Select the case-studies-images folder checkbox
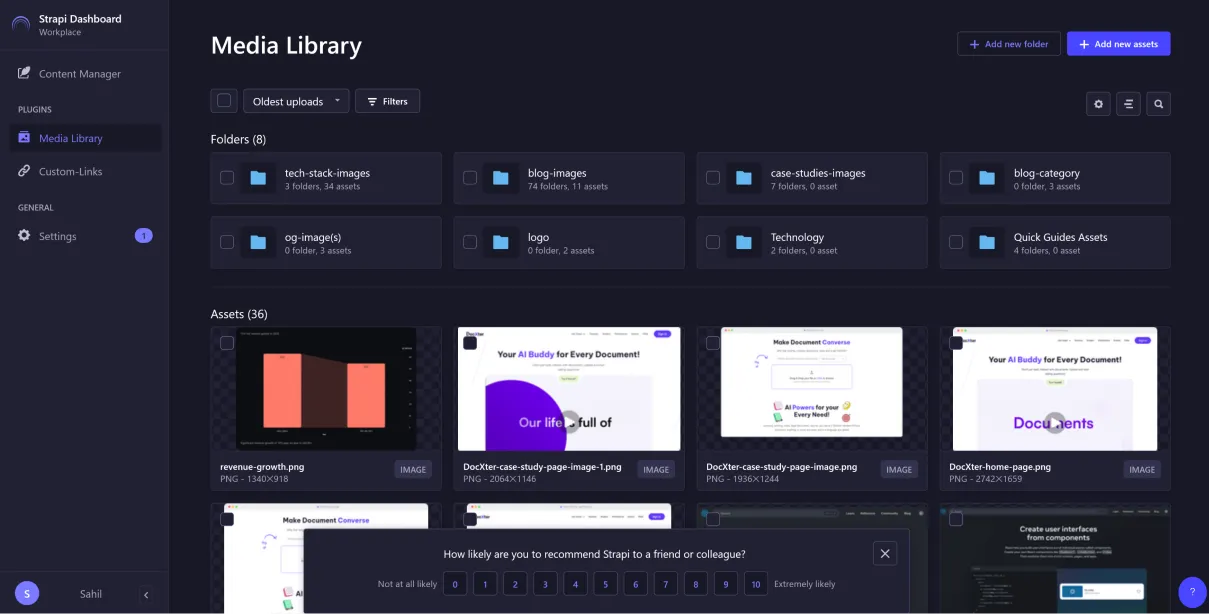 [x=713, y=178]
